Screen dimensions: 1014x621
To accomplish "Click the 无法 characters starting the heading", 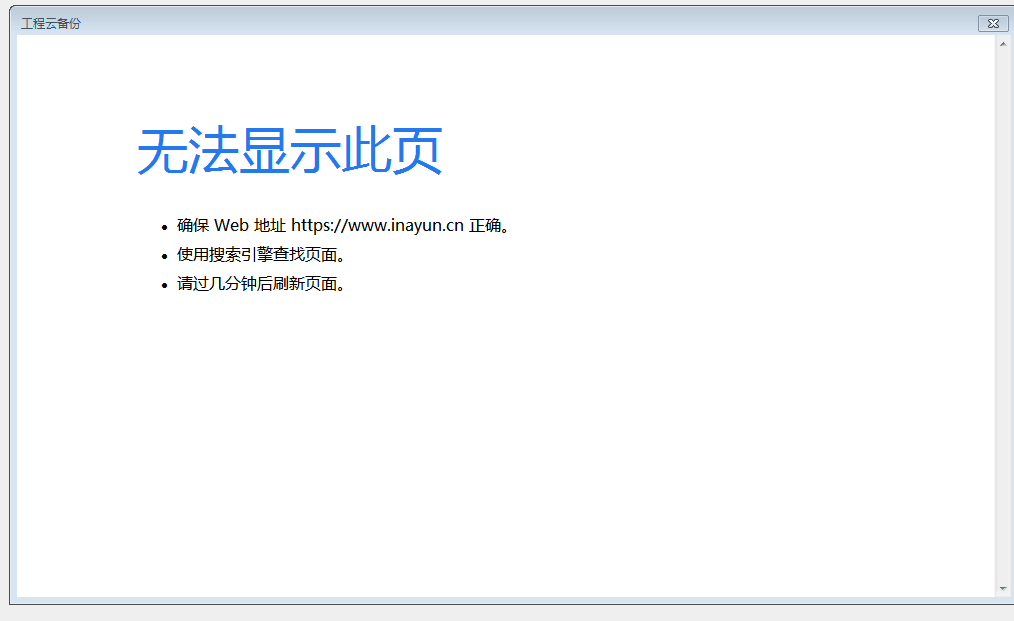I will click(187, 152).
